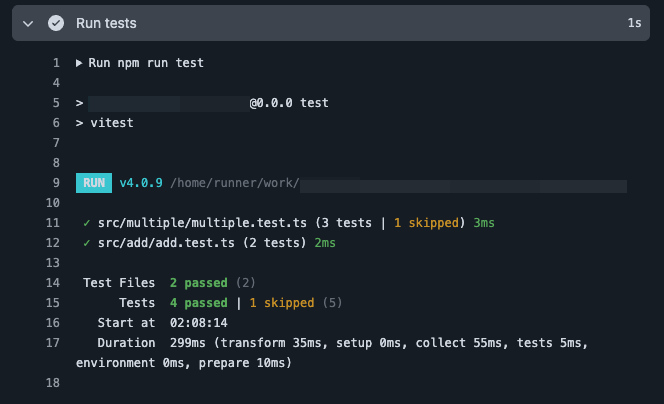Click the 299ms duration value
The height and width of the screenshot is (404, 664).
click(x=188, y=343)
